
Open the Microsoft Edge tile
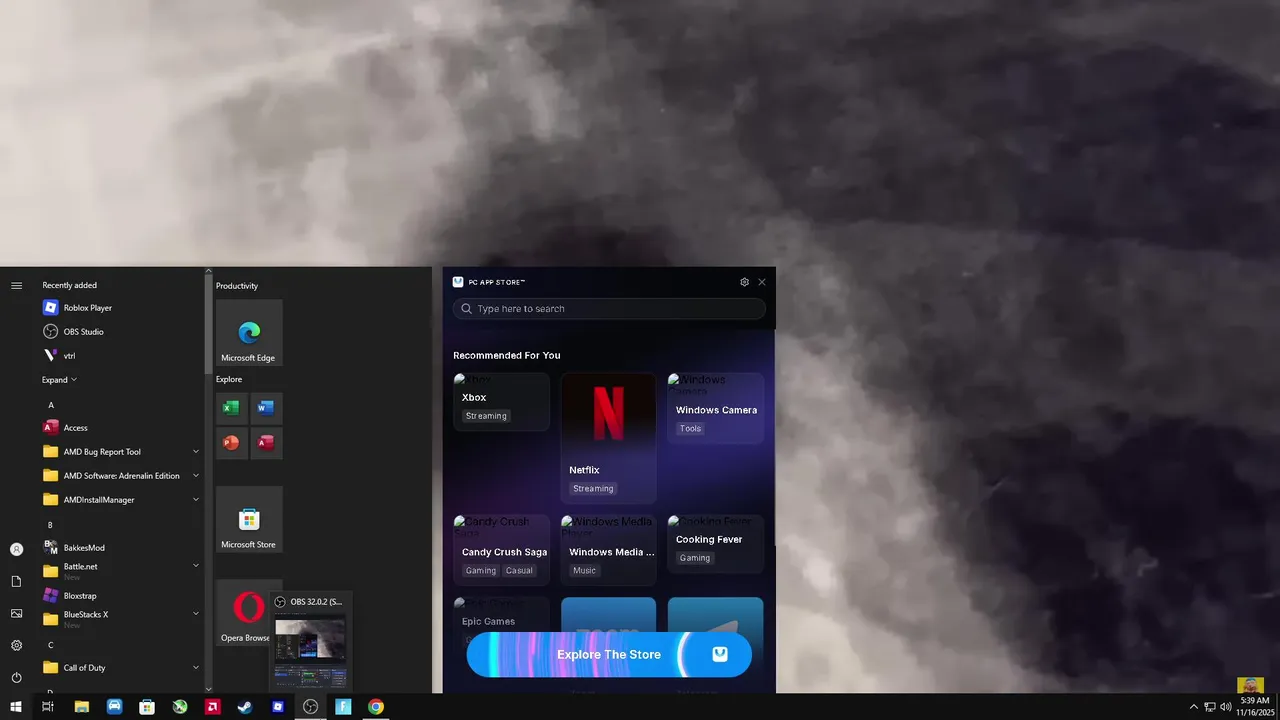(x=249, y=333)
